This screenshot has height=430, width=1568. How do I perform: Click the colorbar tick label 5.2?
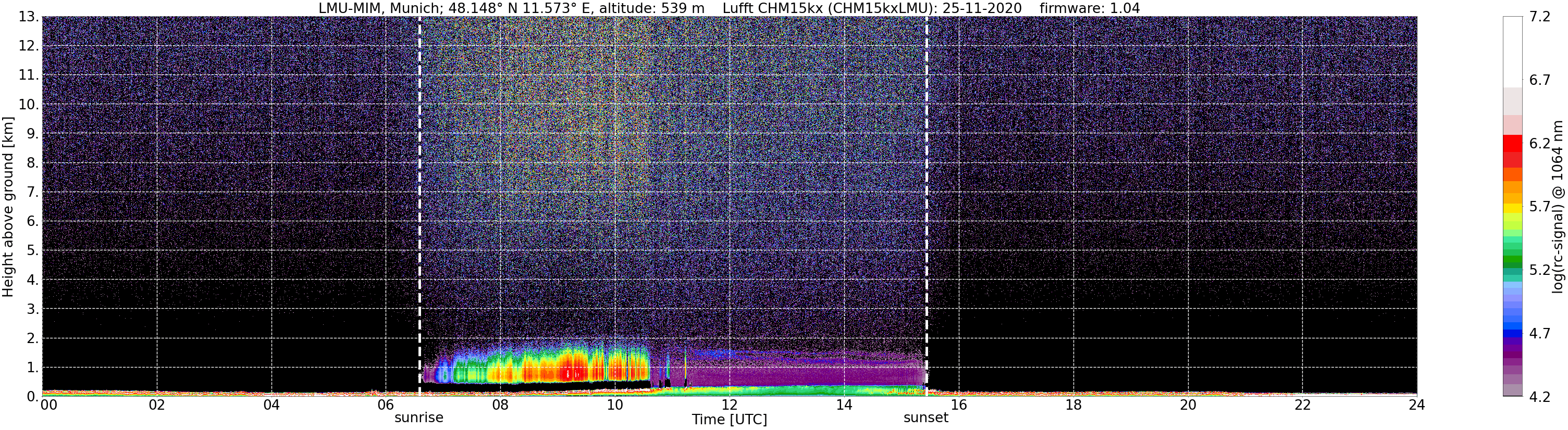(x=1540, y=270)
